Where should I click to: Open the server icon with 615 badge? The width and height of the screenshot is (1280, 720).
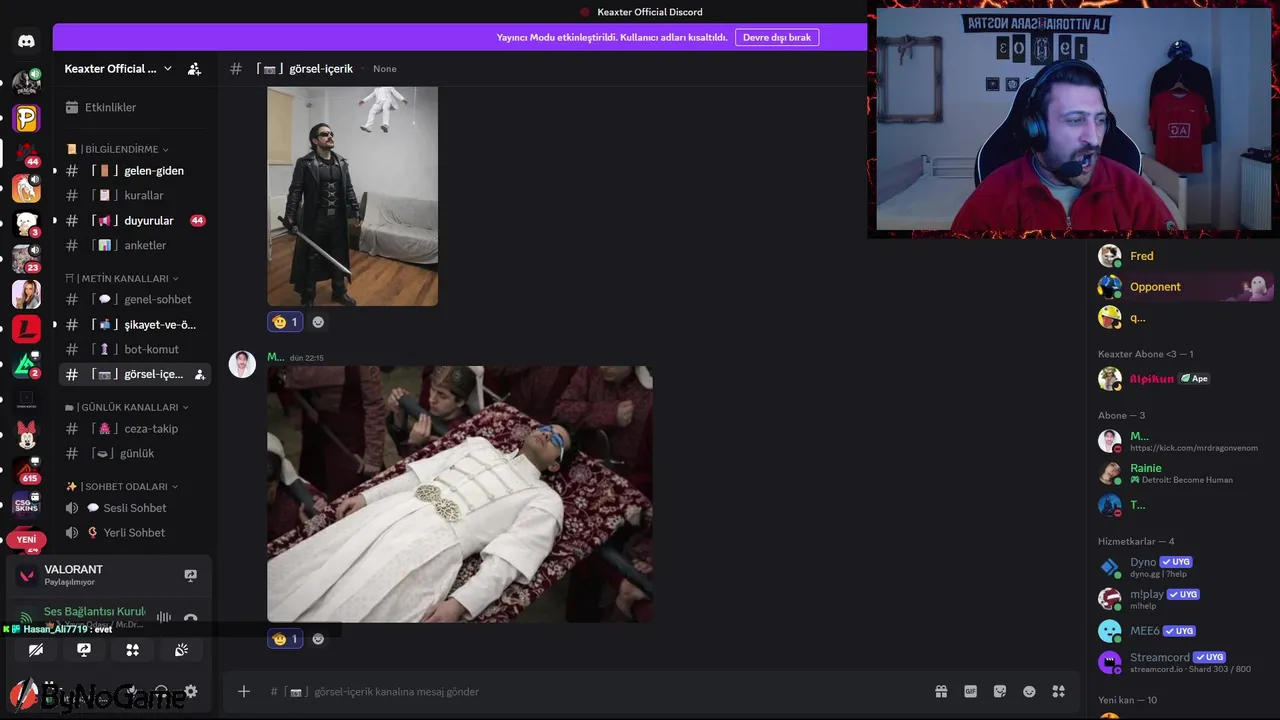tap(26, 469)
